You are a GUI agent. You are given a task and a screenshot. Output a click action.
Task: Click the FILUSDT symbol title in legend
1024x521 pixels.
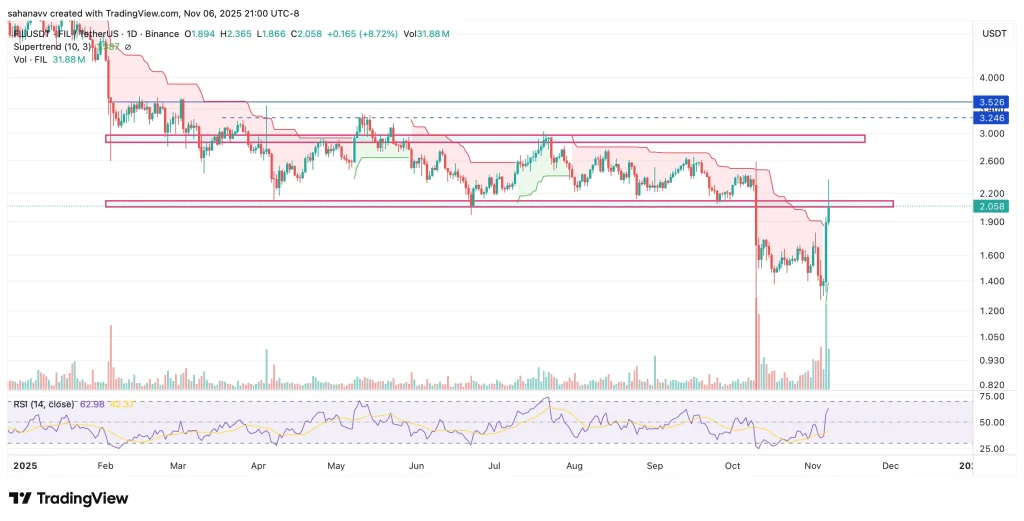coord(40,33)
